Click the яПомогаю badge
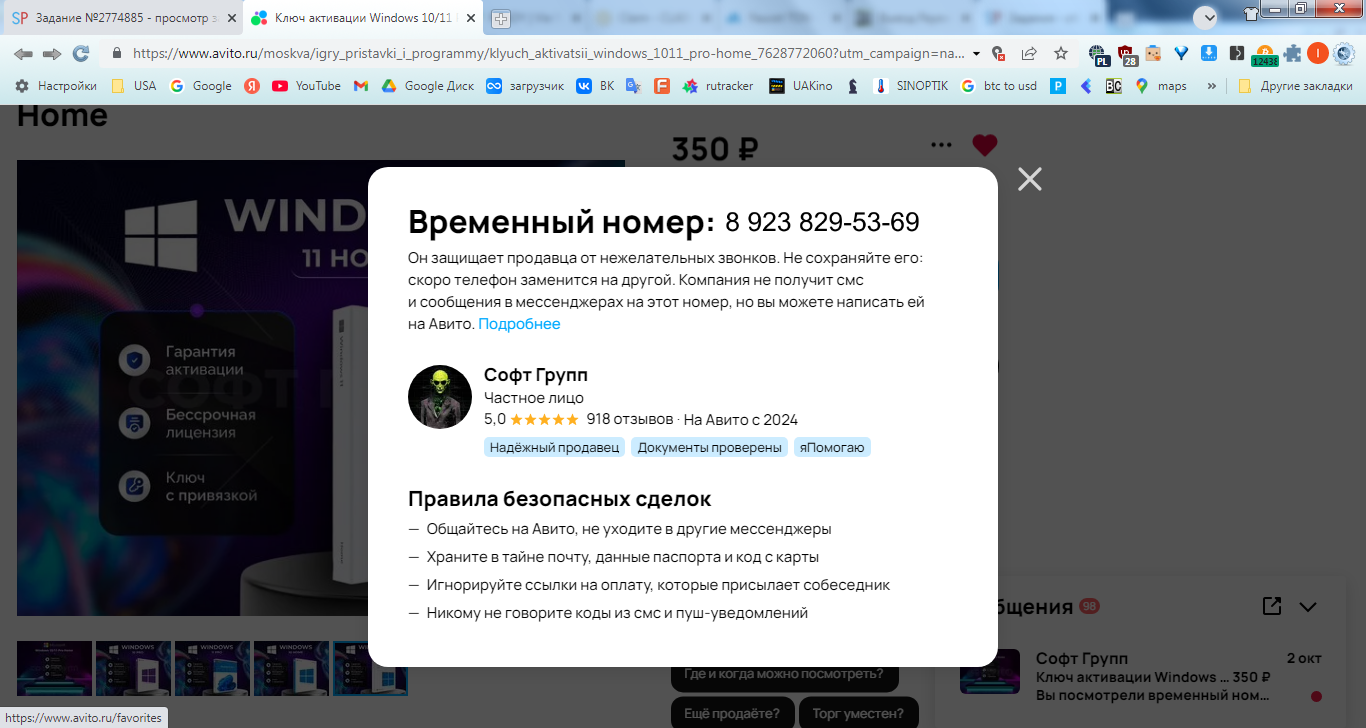Screen dimensions: 1366x728 833,447
